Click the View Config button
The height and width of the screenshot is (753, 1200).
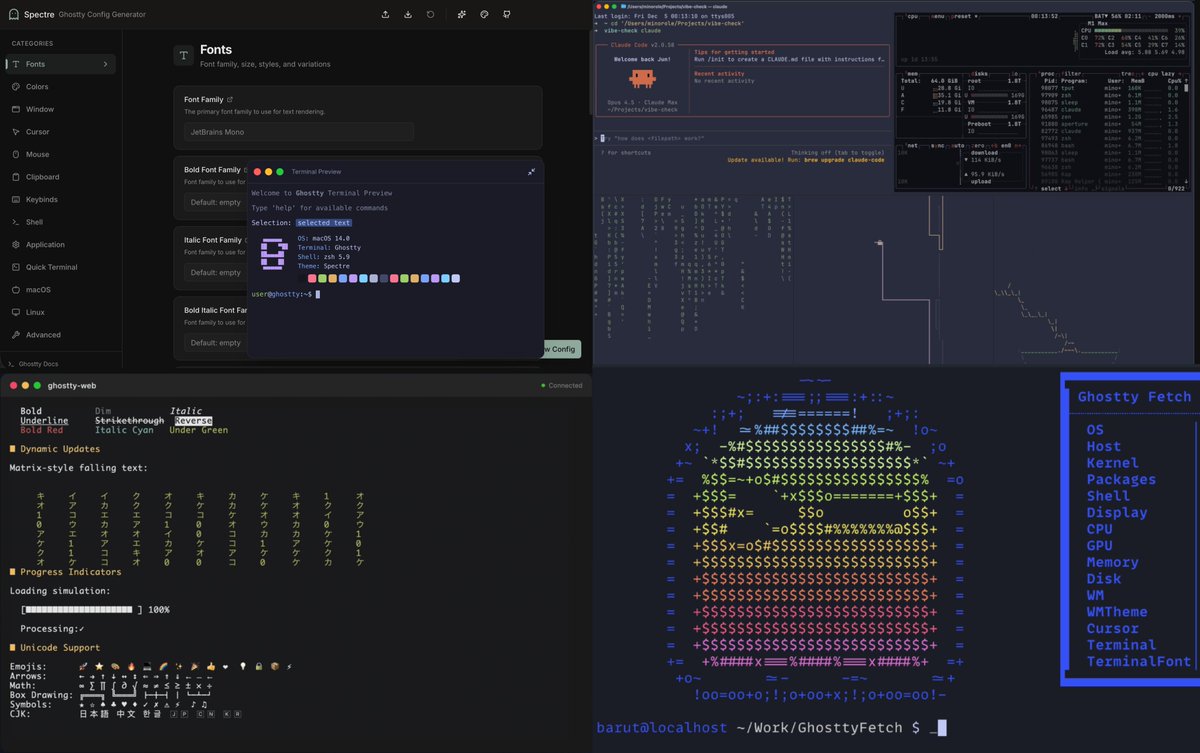(558, 349)
